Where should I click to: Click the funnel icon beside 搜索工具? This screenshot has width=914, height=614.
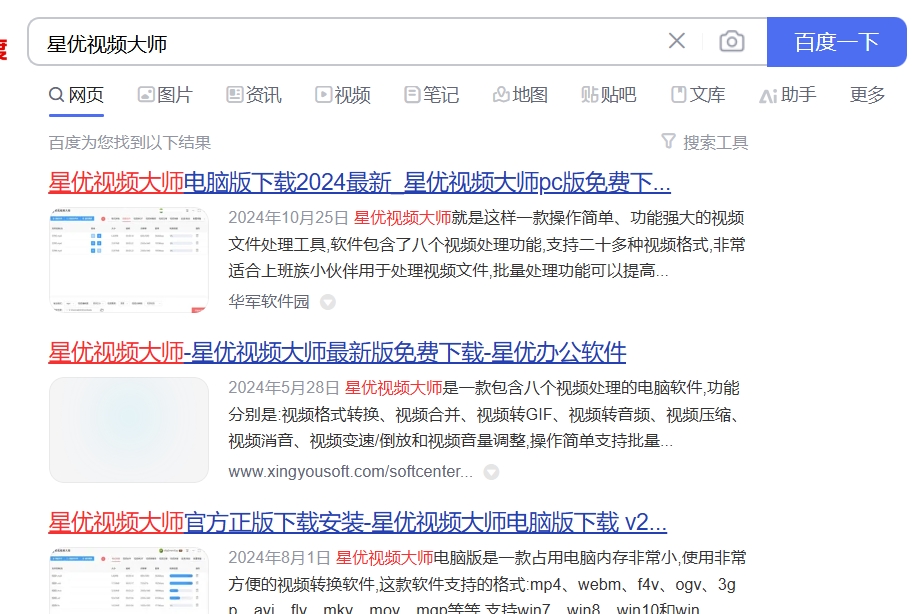point(669,141)
